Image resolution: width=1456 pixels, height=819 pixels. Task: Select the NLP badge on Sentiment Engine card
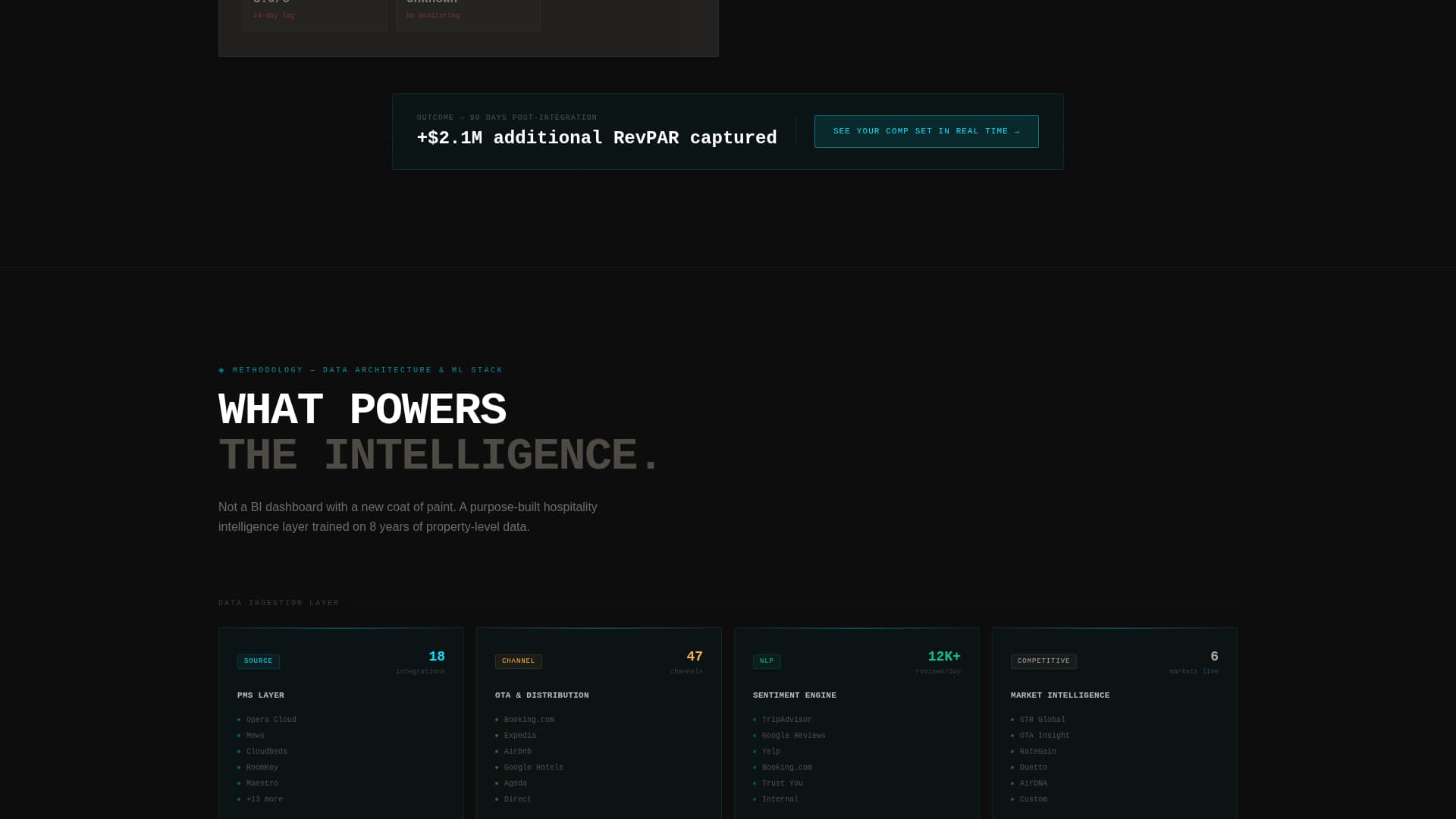tap(767, 661)
